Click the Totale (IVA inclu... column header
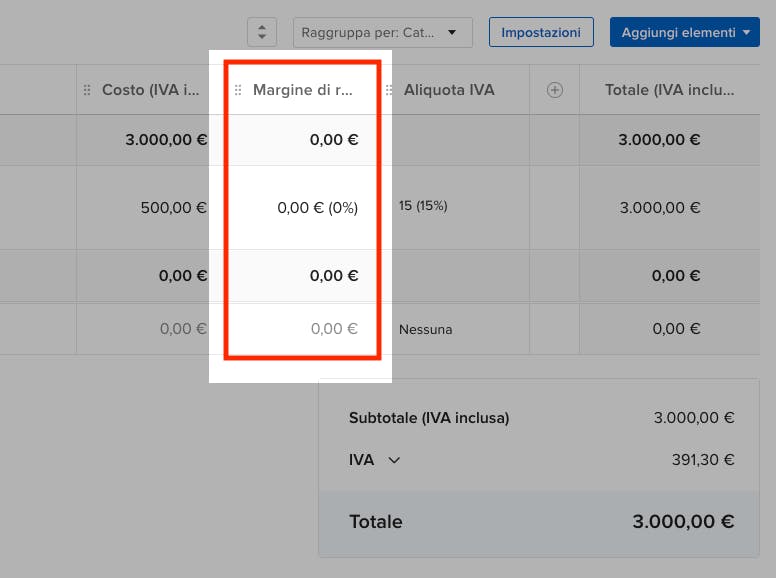The image size is (776, 578). click(669, 90)
